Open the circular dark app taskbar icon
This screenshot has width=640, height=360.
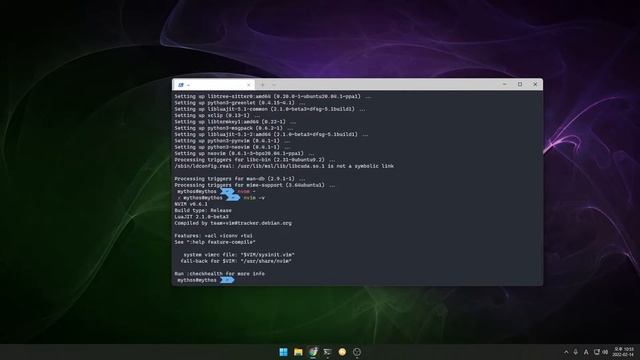pos(357,352)
